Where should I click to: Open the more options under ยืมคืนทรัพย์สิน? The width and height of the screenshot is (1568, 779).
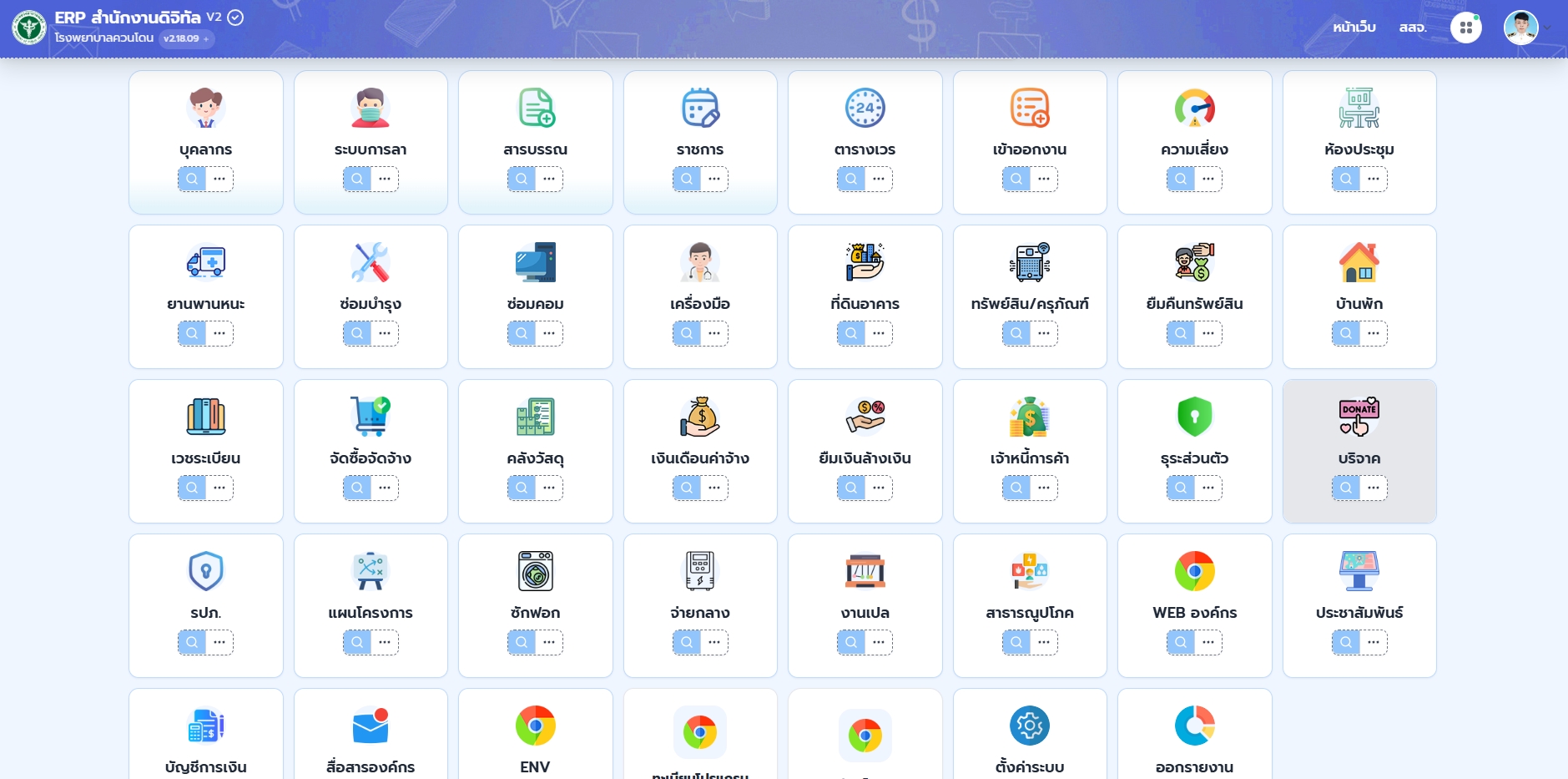pyautogui.click(x=1208, y=333)
